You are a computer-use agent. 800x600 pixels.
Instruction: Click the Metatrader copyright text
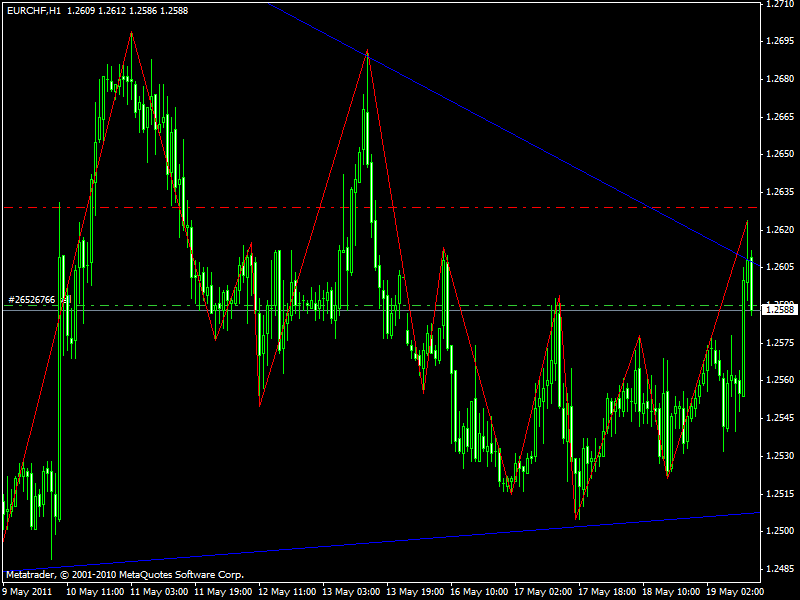(125, 575)
